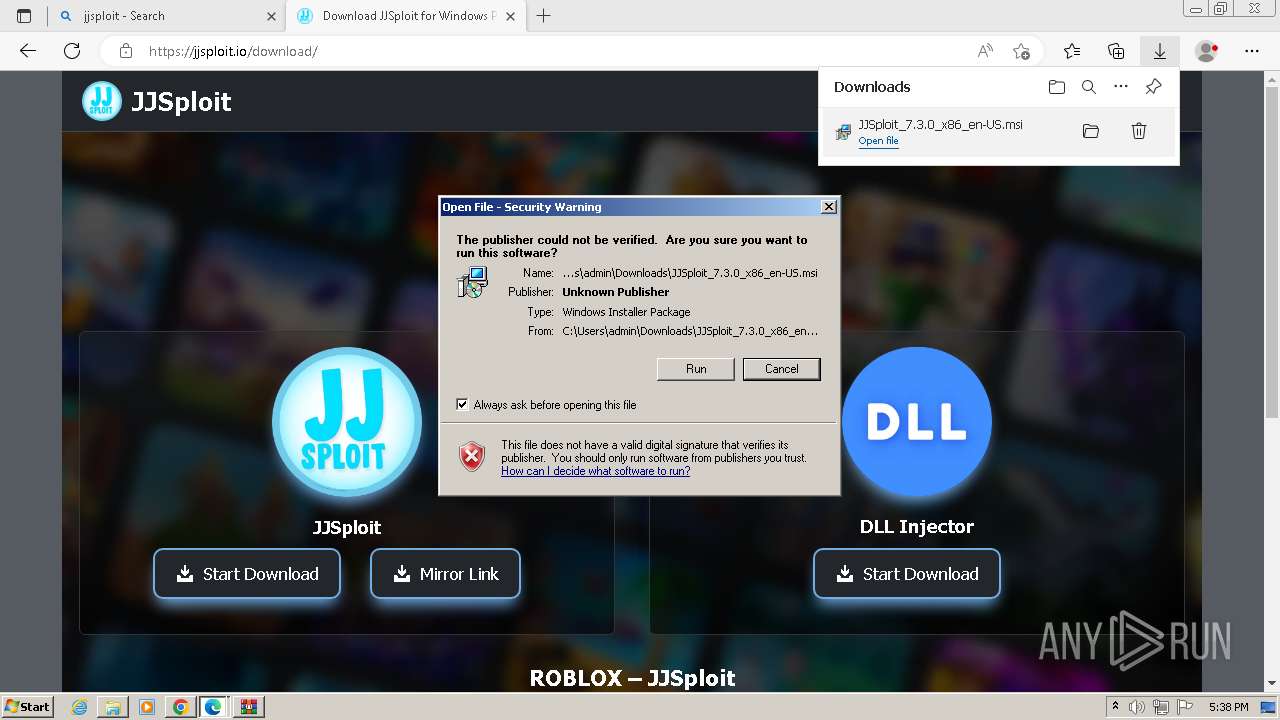Open Internet Explorer from the taskbar
1280x720 pixels.
(79, 707)
